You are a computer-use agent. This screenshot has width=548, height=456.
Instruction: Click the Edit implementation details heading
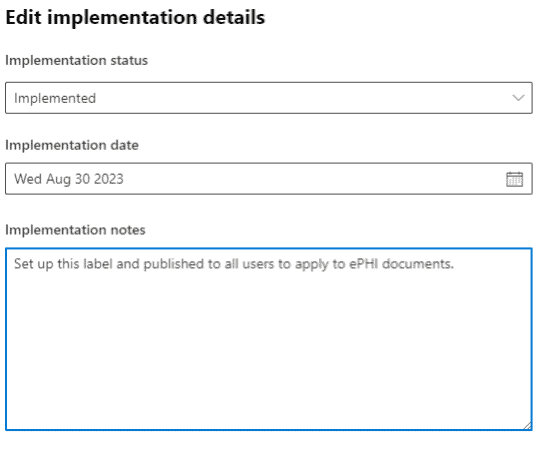(135, 17)
